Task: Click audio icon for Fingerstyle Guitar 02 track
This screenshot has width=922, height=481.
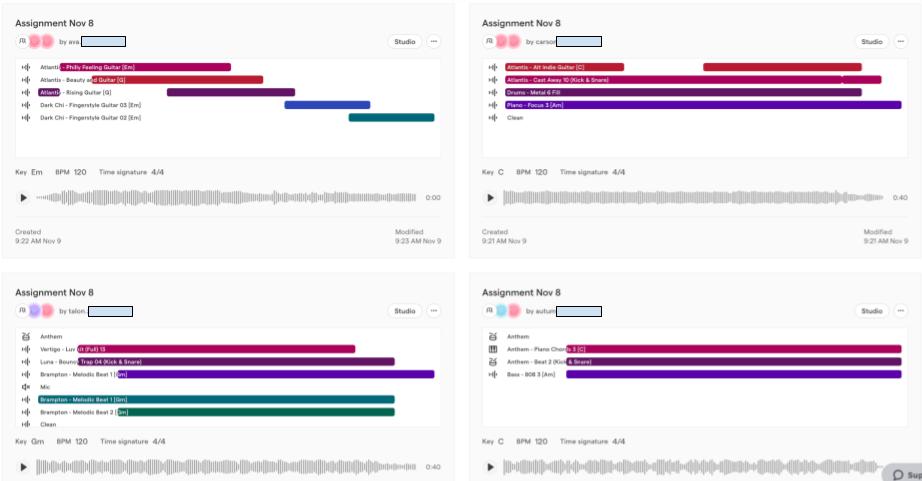Action: (26, 118)
